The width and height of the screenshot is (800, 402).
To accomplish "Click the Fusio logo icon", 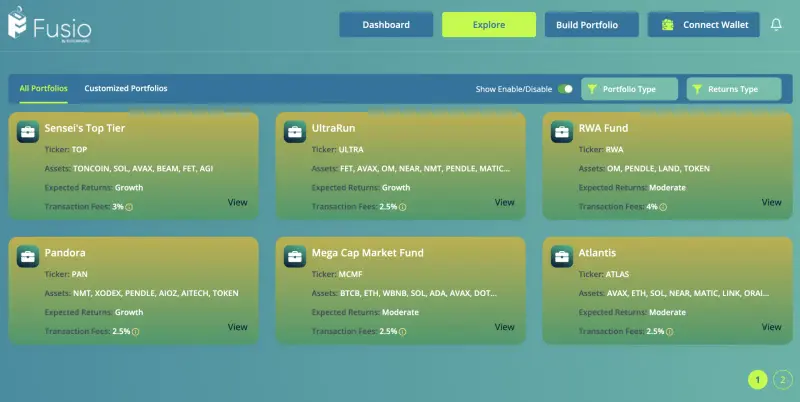I will (16, 25).
